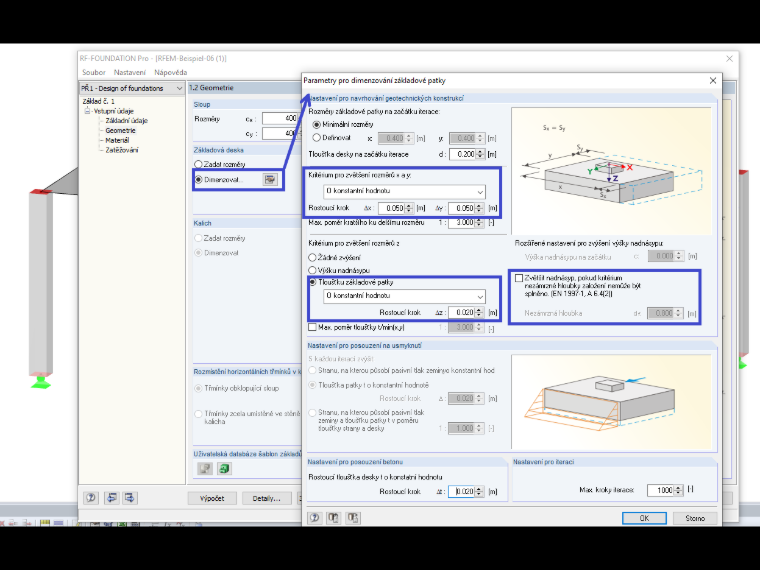Click the Storno button

[695, 518]
